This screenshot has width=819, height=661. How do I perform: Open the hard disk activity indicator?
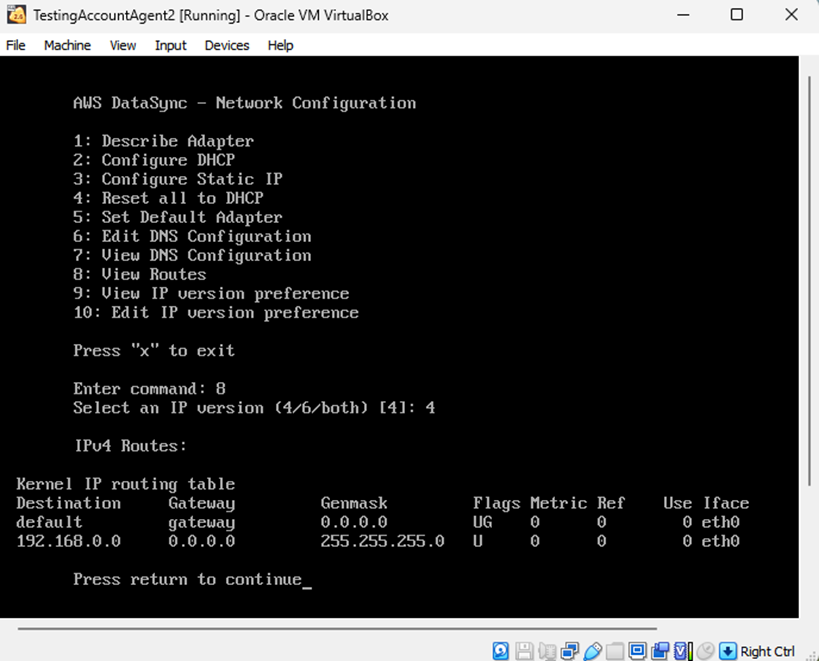tap(500, 651)
